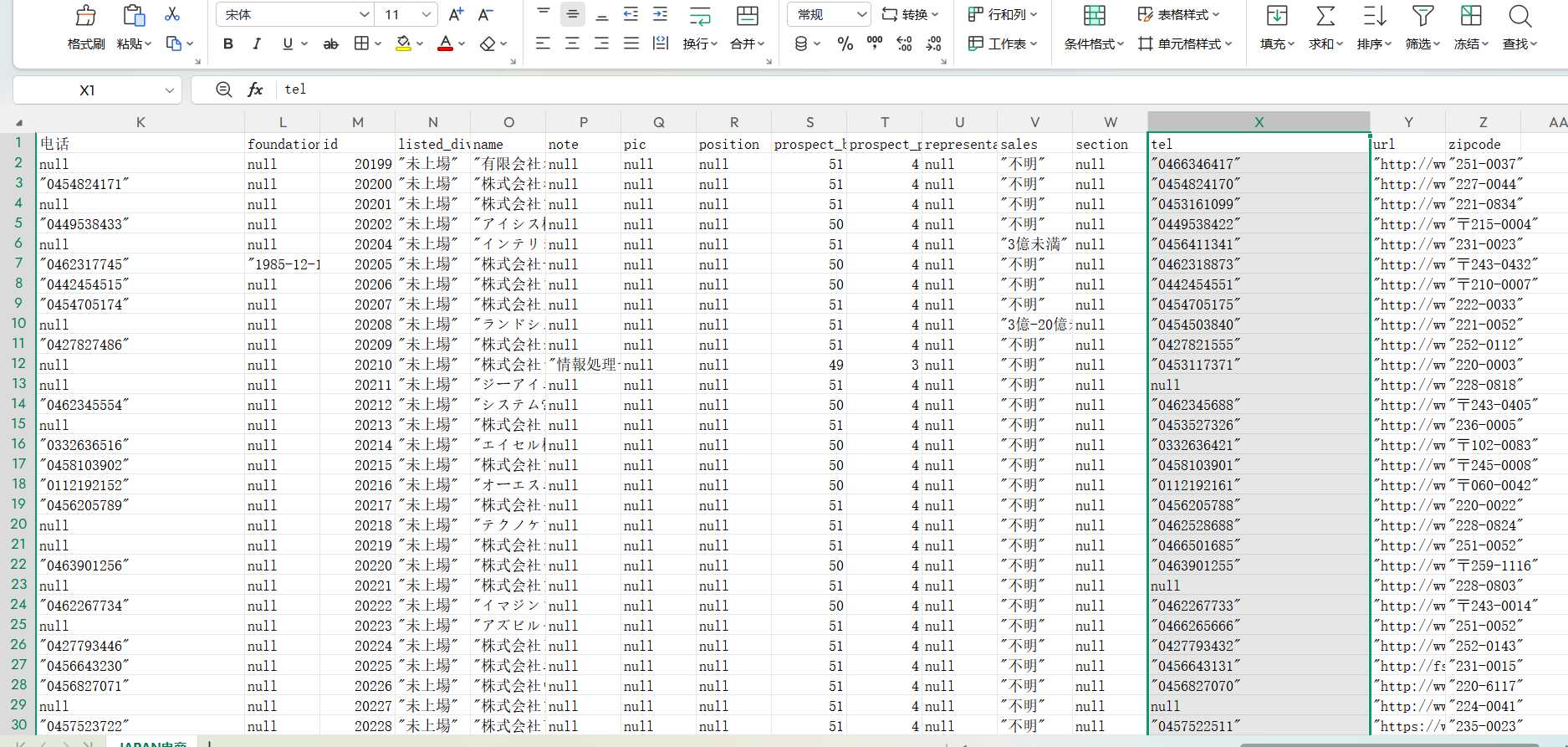Click the Sort (排序) icon
This screenshot has width=1568, height=747.
pyautogui.click(x=1374, y=16)
